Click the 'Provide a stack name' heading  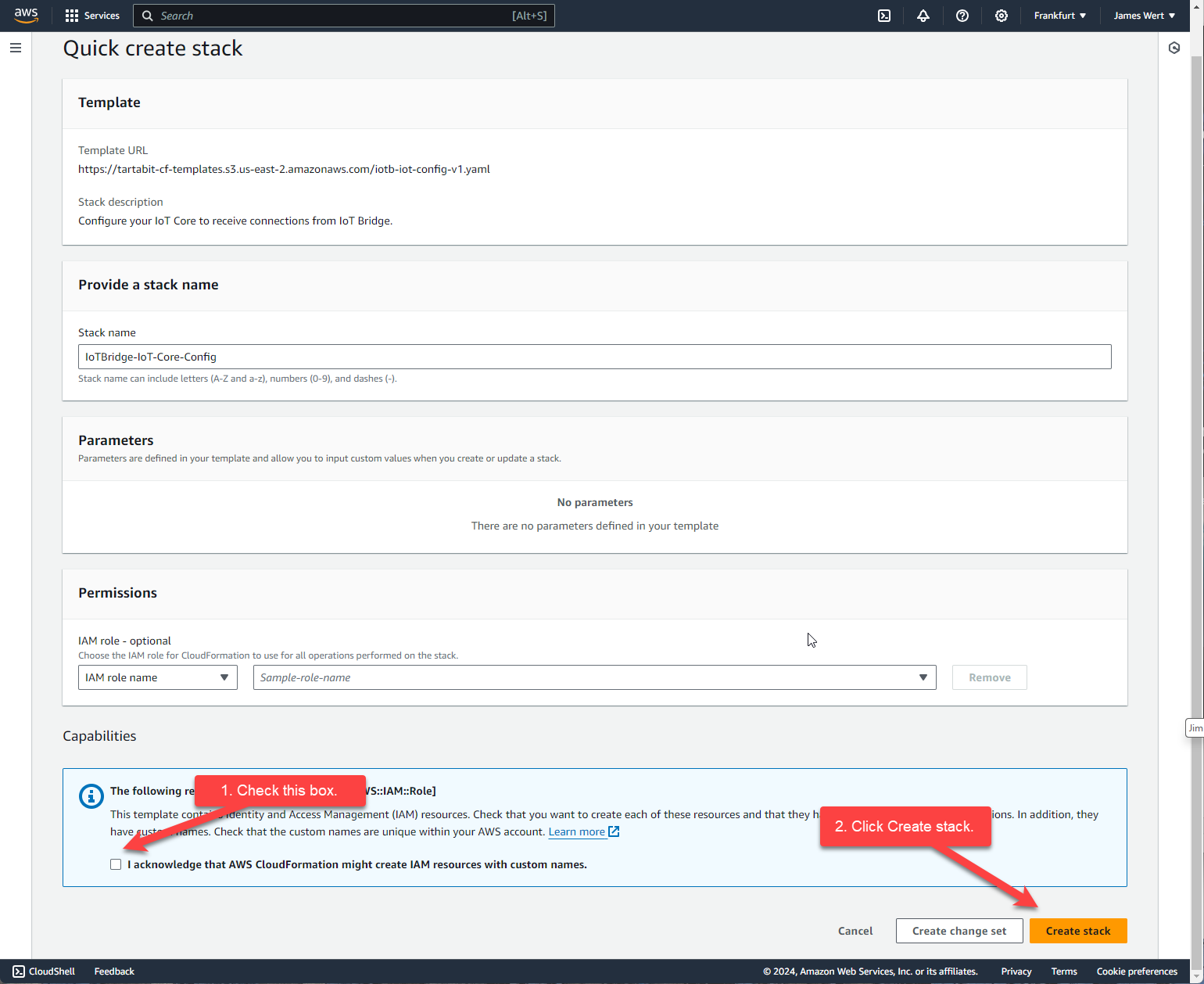click(x=149, y=285)
